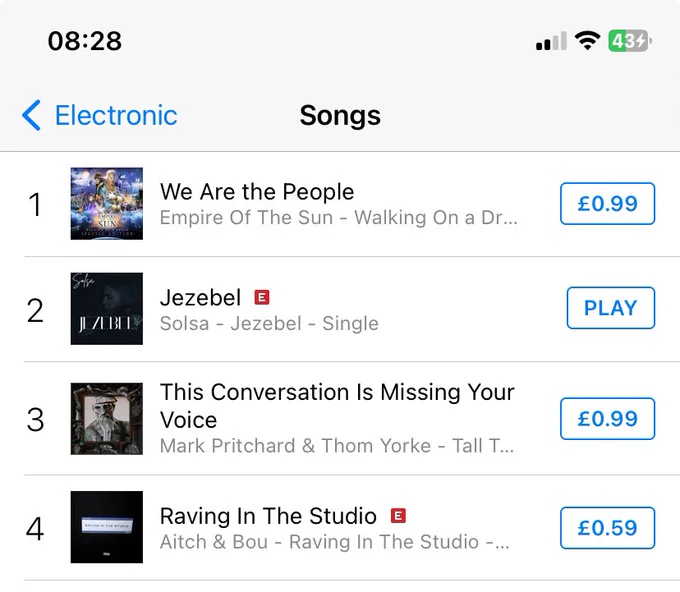
Task: Buy Raving In The Studio for £0.59
Action: pos(607,528)
